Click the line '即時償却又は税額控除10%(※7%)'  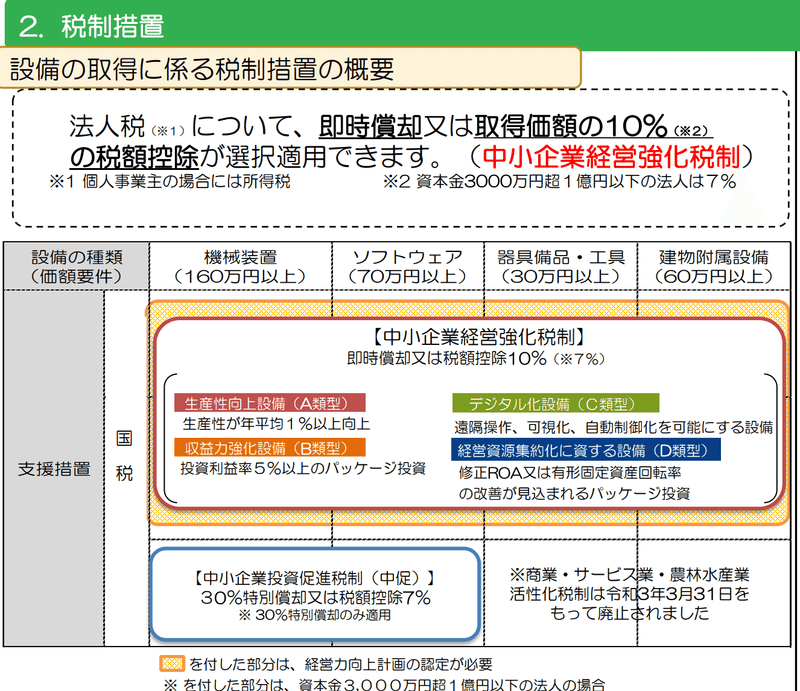[476, 358]
